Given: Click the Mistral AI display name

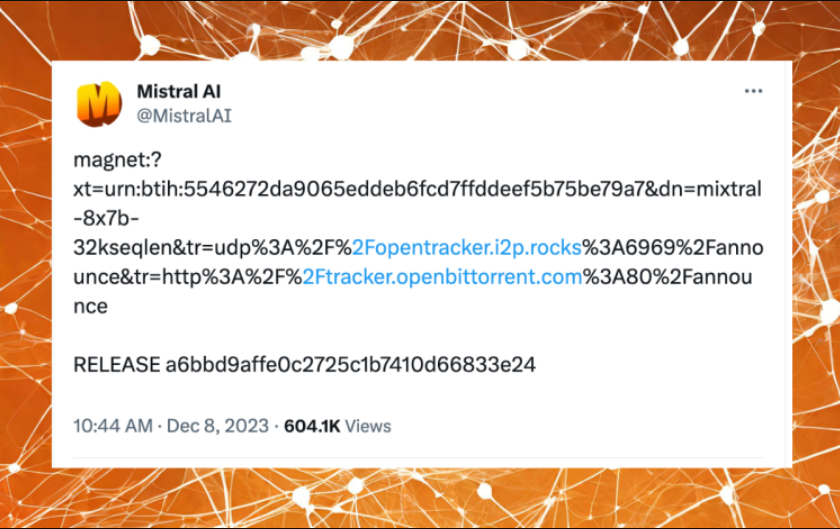Looking at the screenshot, I should click(178, 92).
